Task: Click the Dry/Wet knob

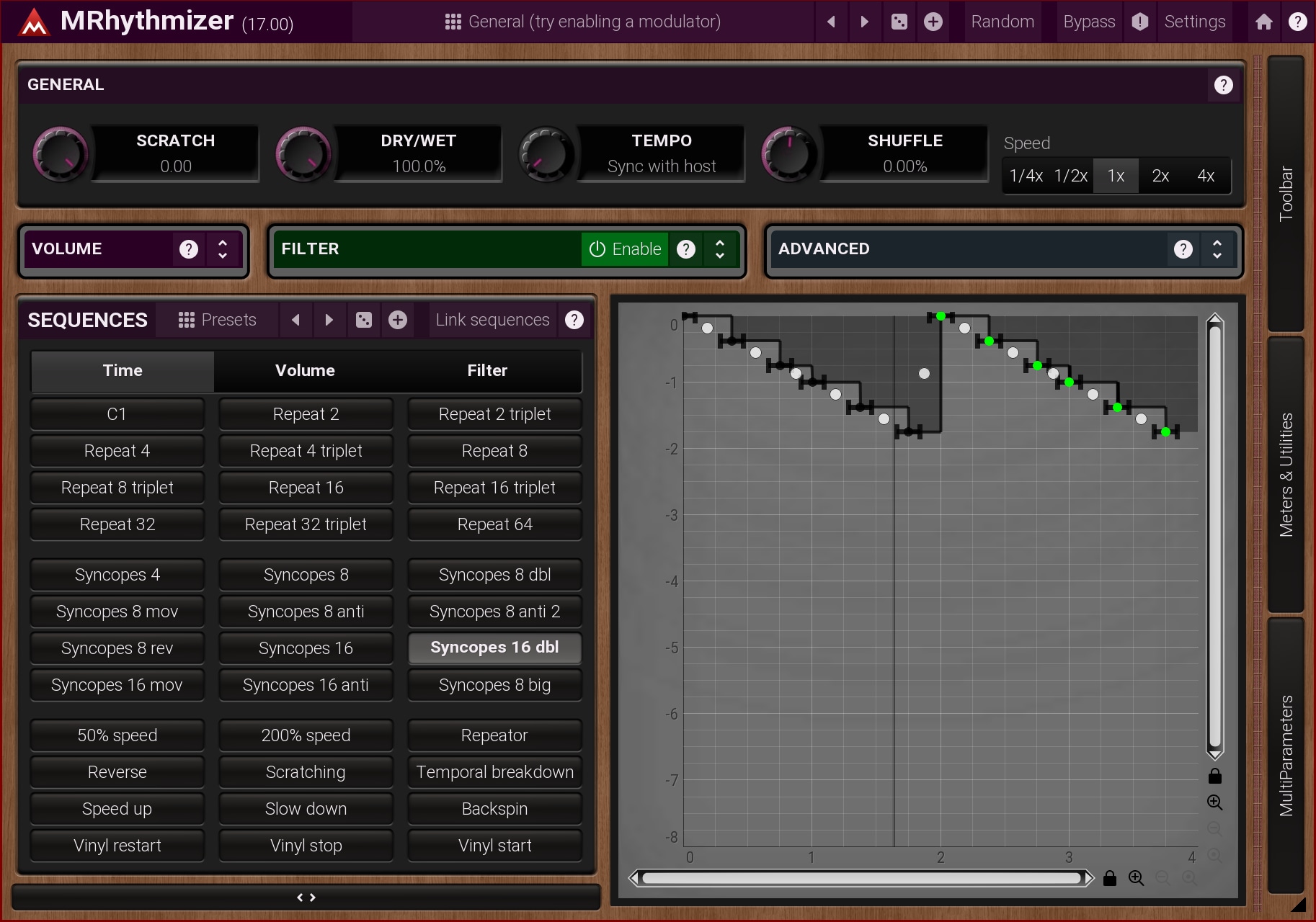Action: coord(303,153)
